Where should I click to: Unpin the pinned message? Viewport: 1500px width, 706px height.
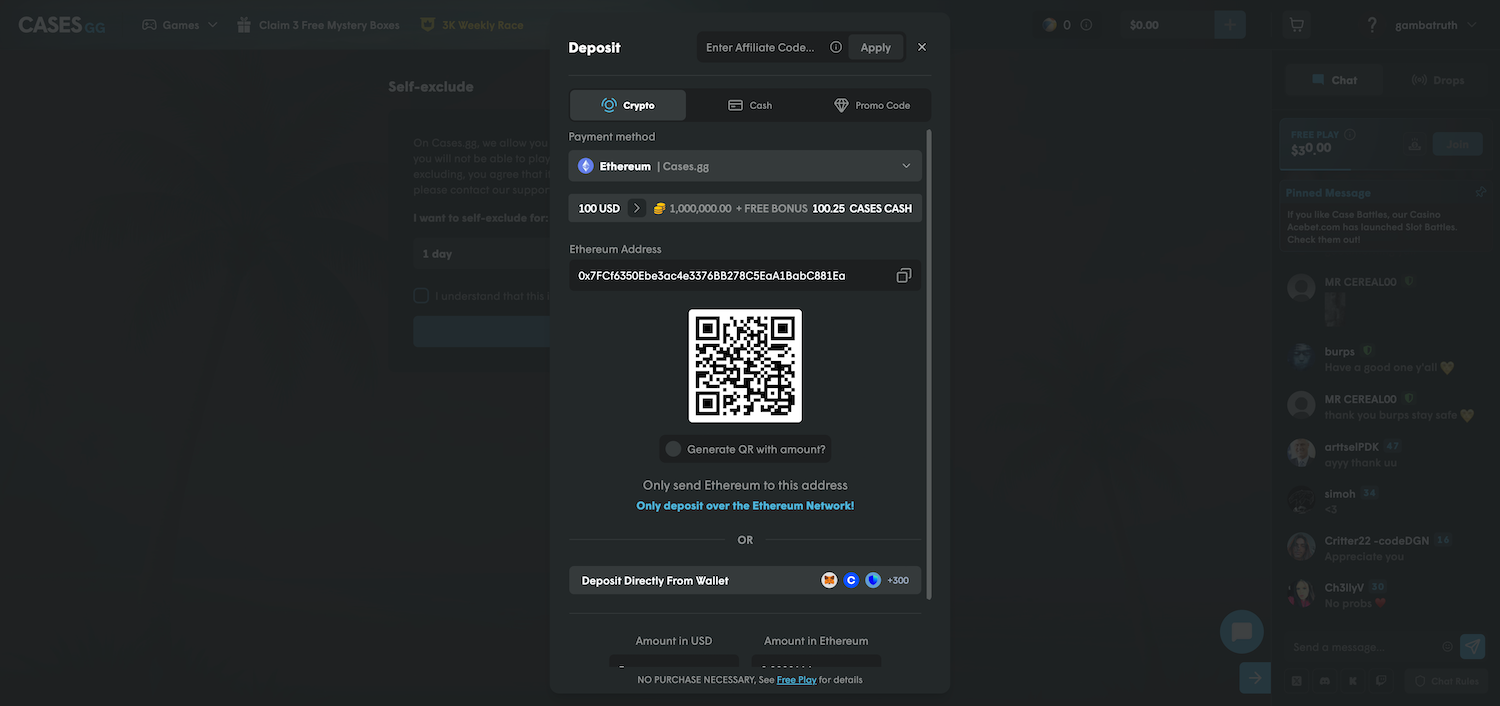1481,192
